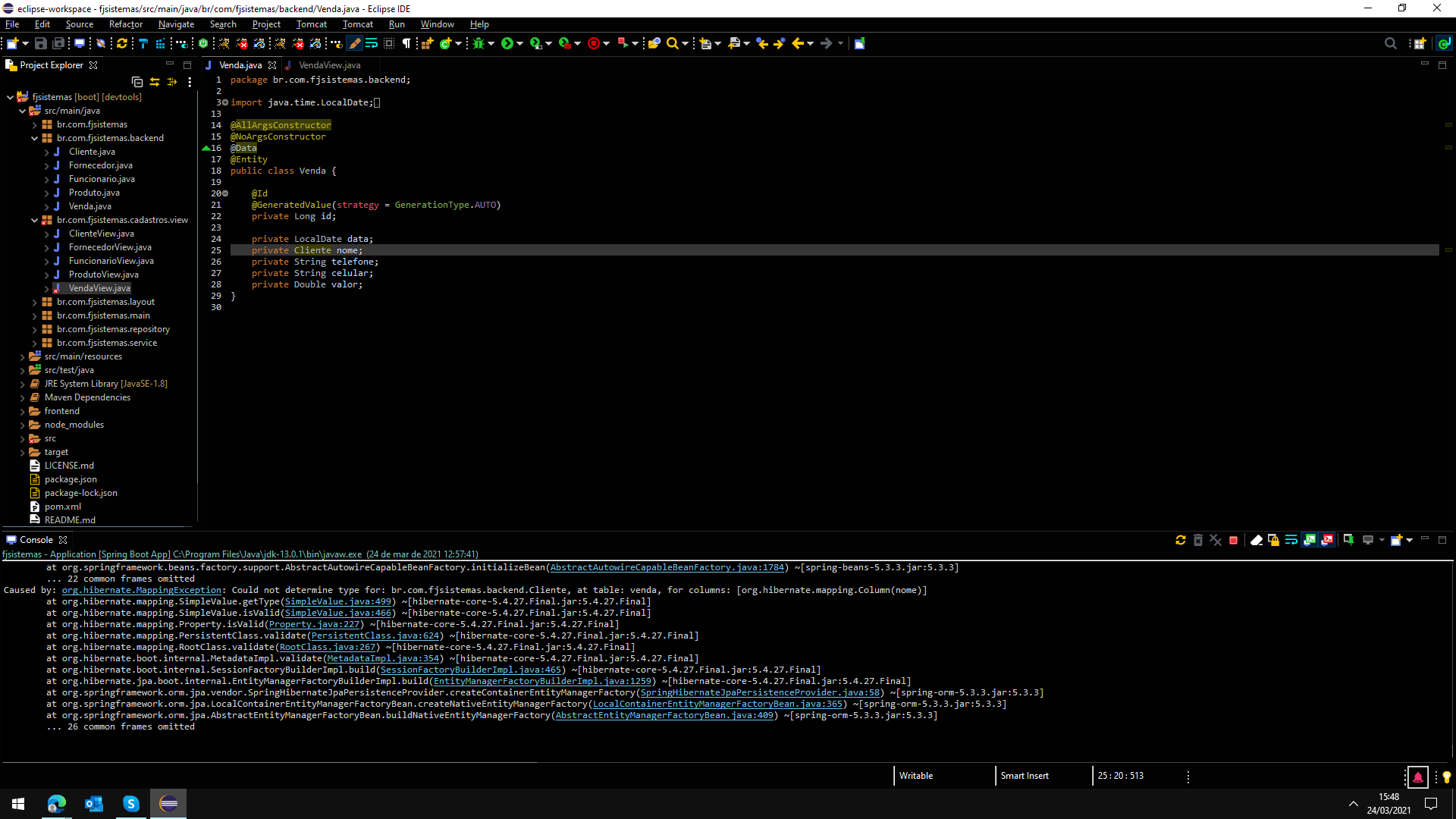
Task: Toggle Word Wrap in the console toolbar
Action: [x=1291, y=540]
